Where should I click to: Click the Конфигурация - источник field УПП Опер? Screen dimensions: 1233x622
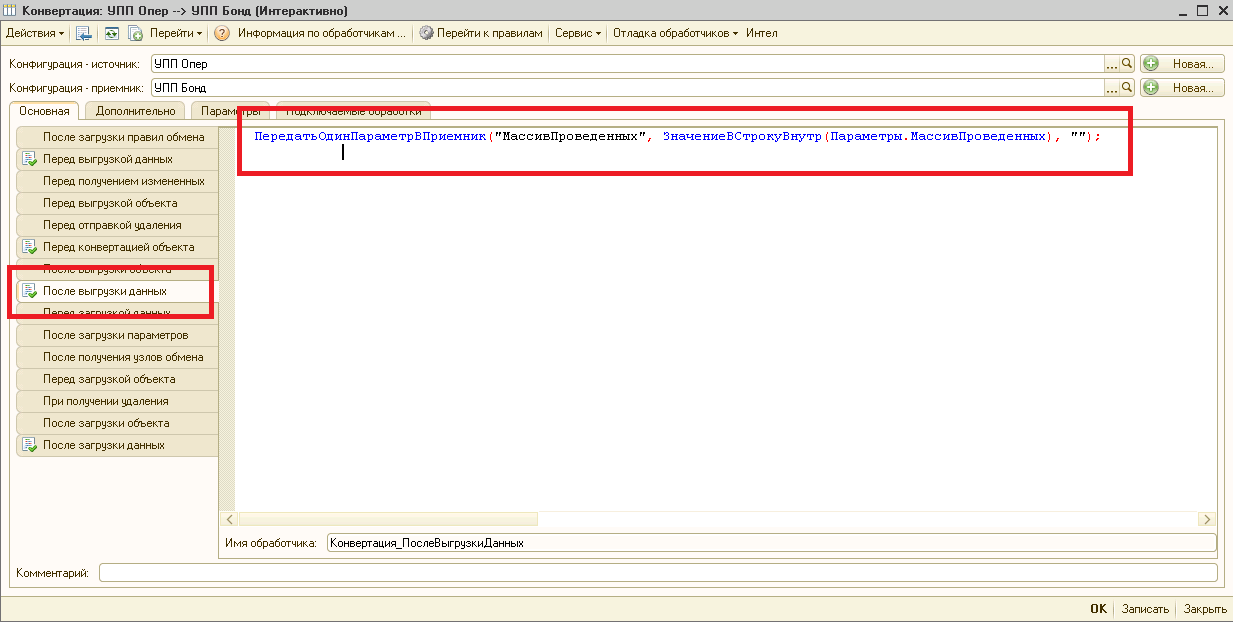(x=627, y=63)
